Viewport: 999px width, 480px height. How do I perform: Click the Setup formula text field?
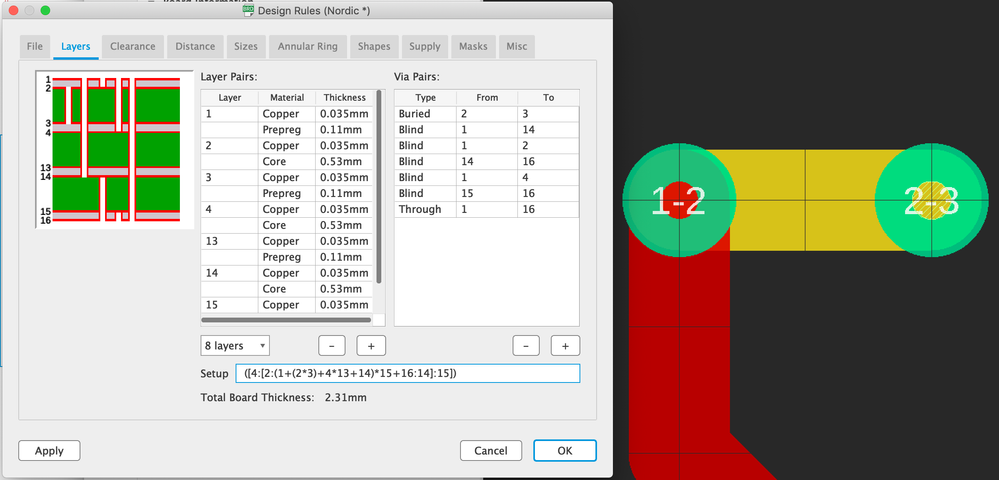410,373
